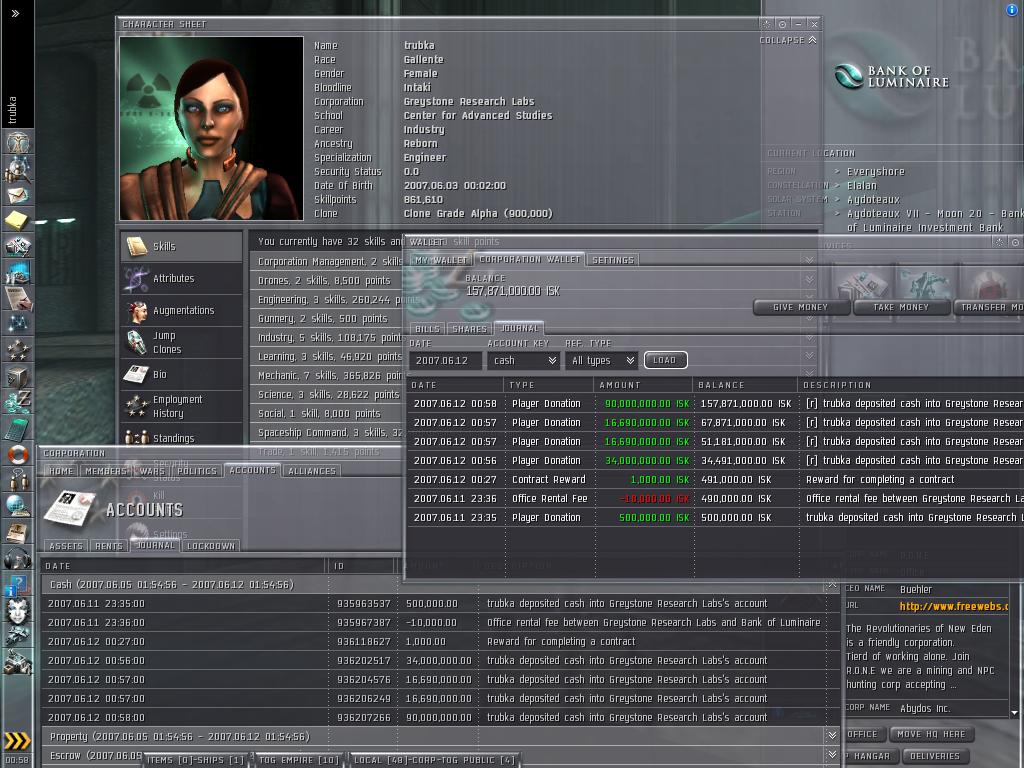Open the Contracts signing-document icon

click(x=18, y=298)
